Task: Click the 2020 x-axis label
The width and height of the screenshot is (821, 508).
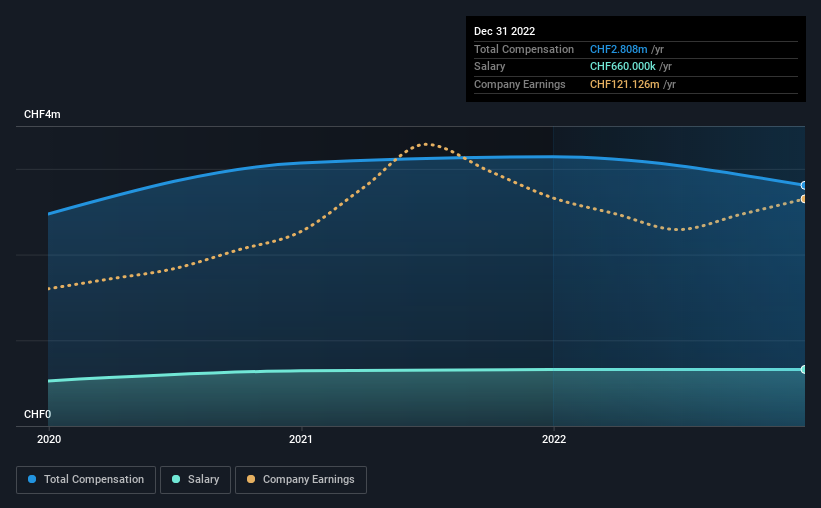Action: point(49,439)
